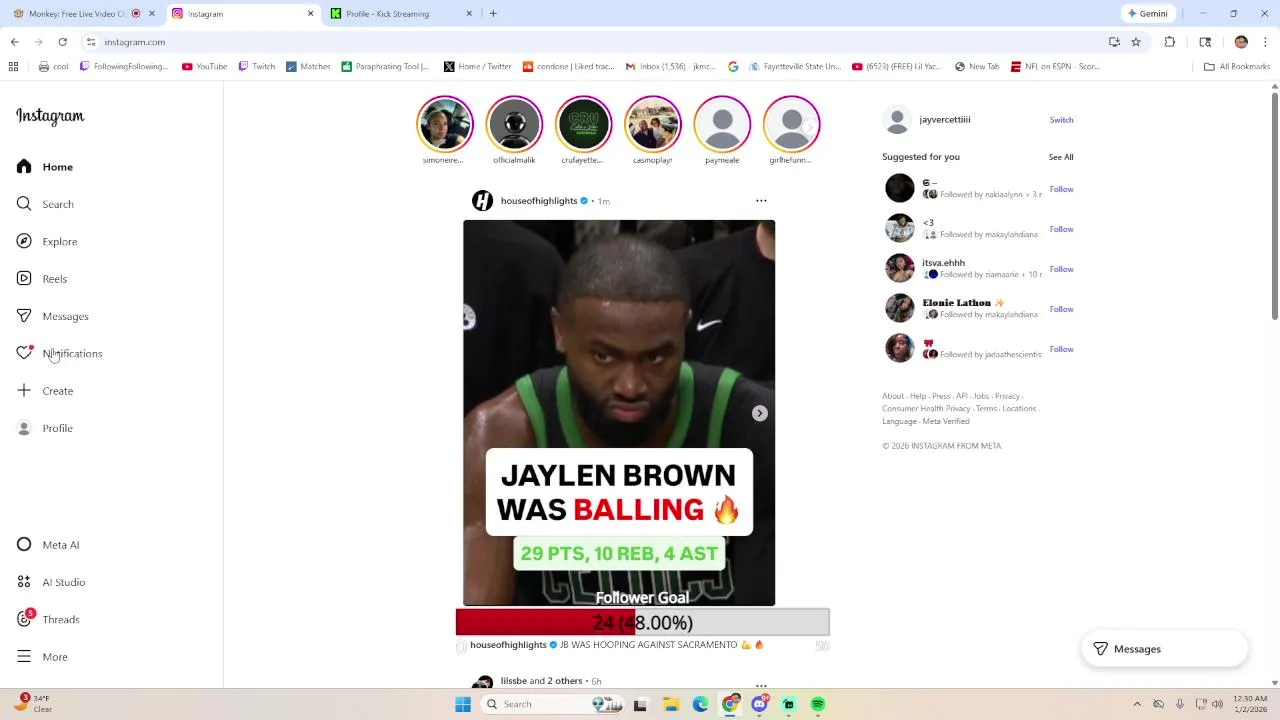Open floating Messages button
Image resolution: width=1280 pixels, height=720 pixels.
(x=1165, y=649)
